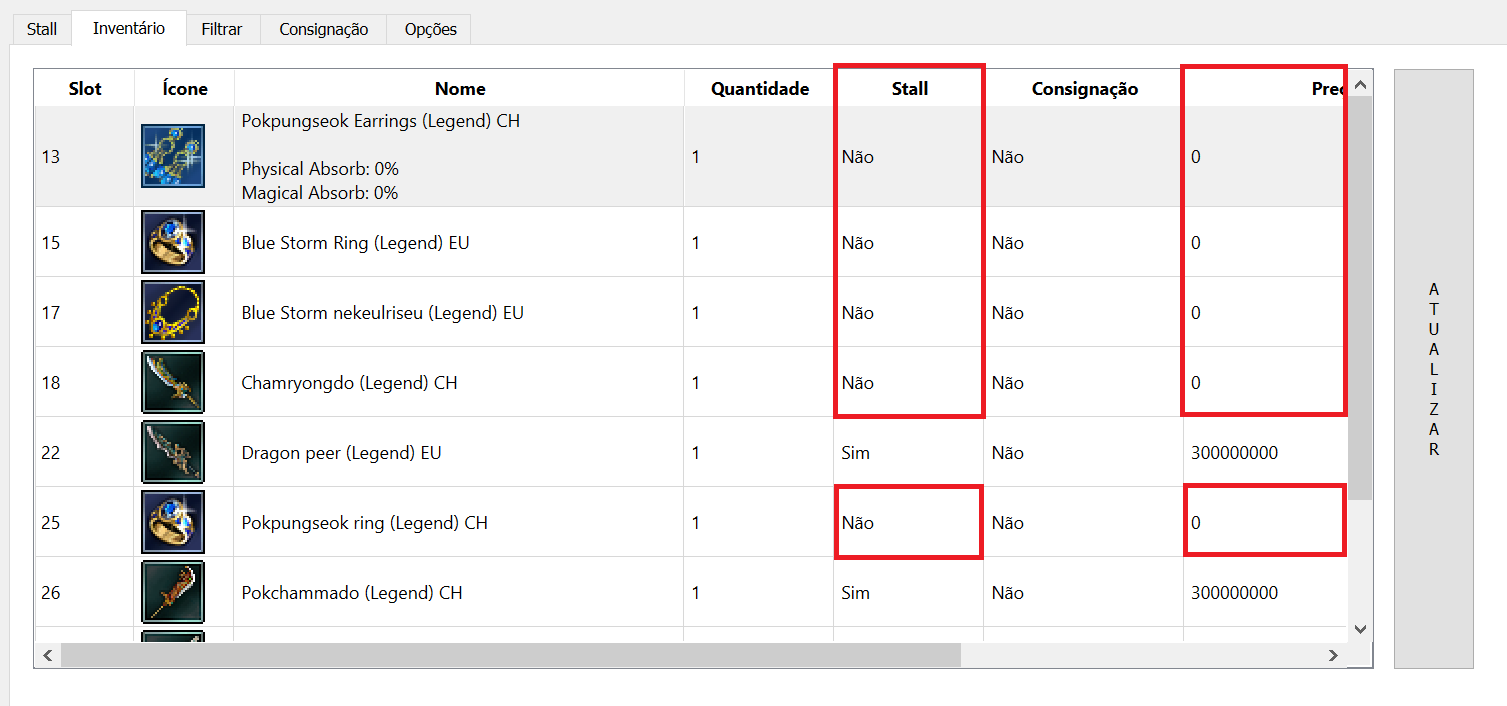Click the horizontal scrollbar left arrow
This screenshot has width=1507, height=706.
[48, 655]
